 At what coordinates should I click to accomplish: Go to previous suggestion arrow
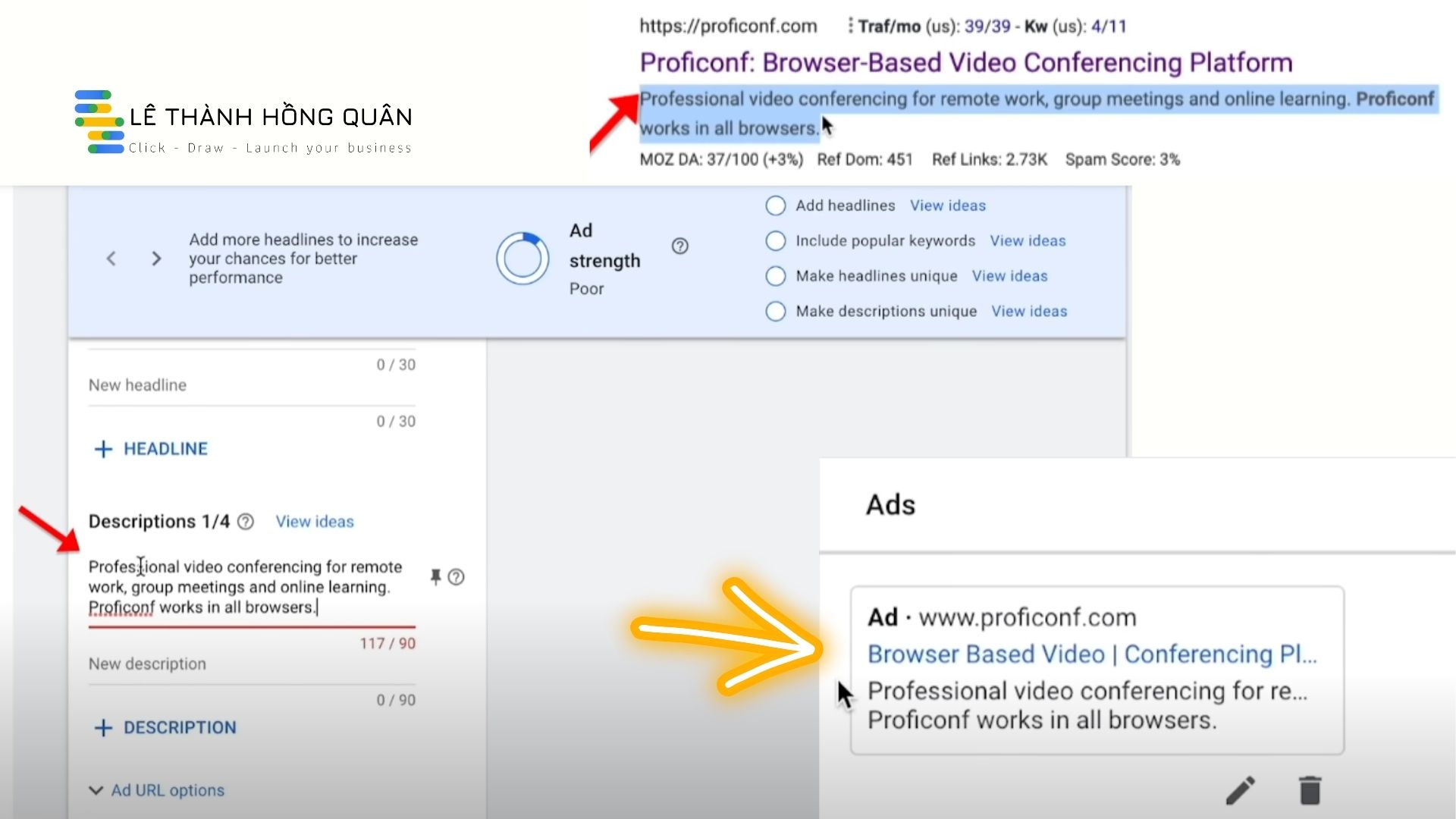[111, 259]
